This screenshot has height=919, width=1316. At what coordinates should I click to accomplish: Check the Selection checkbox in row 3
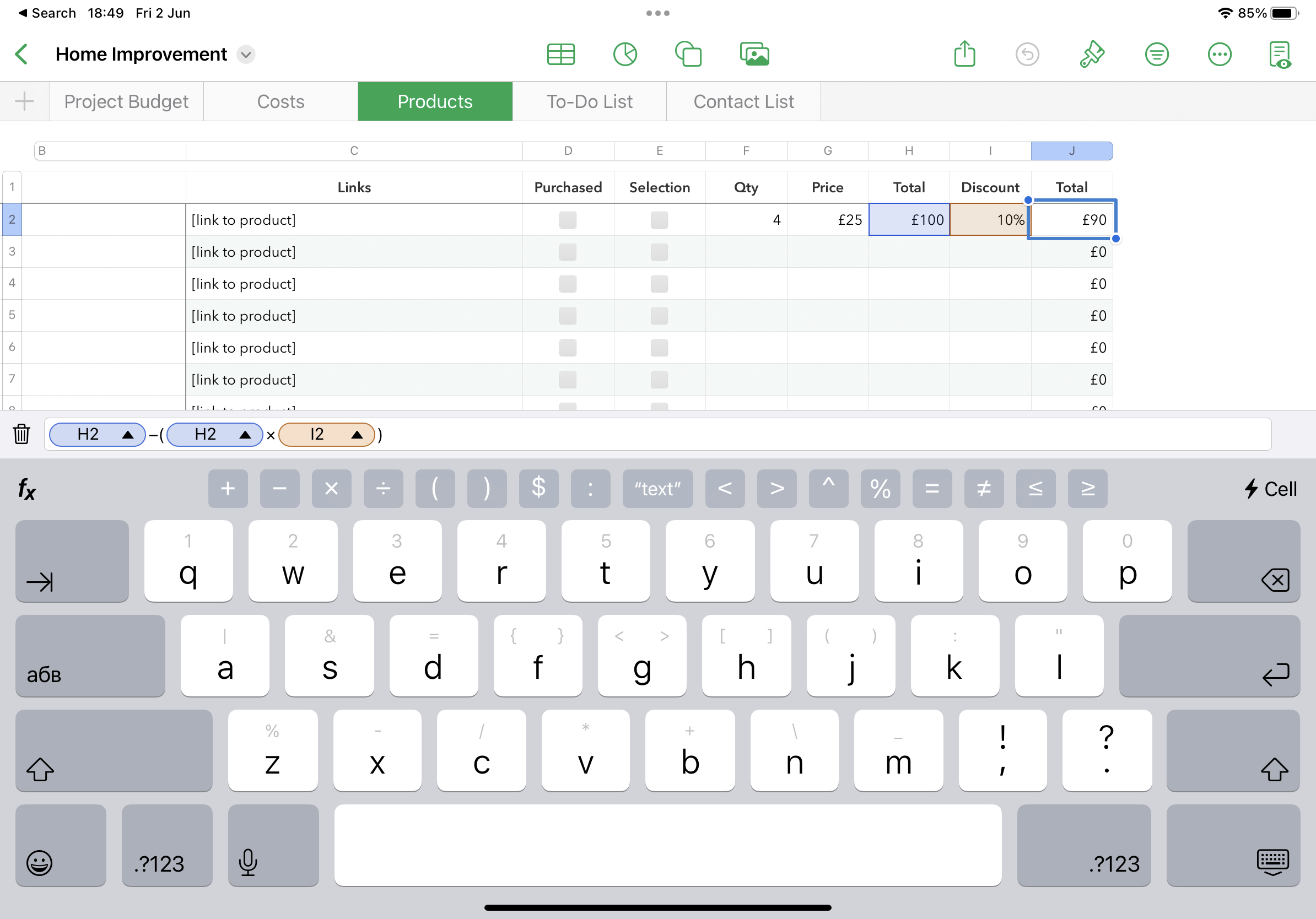coord(659,252)
